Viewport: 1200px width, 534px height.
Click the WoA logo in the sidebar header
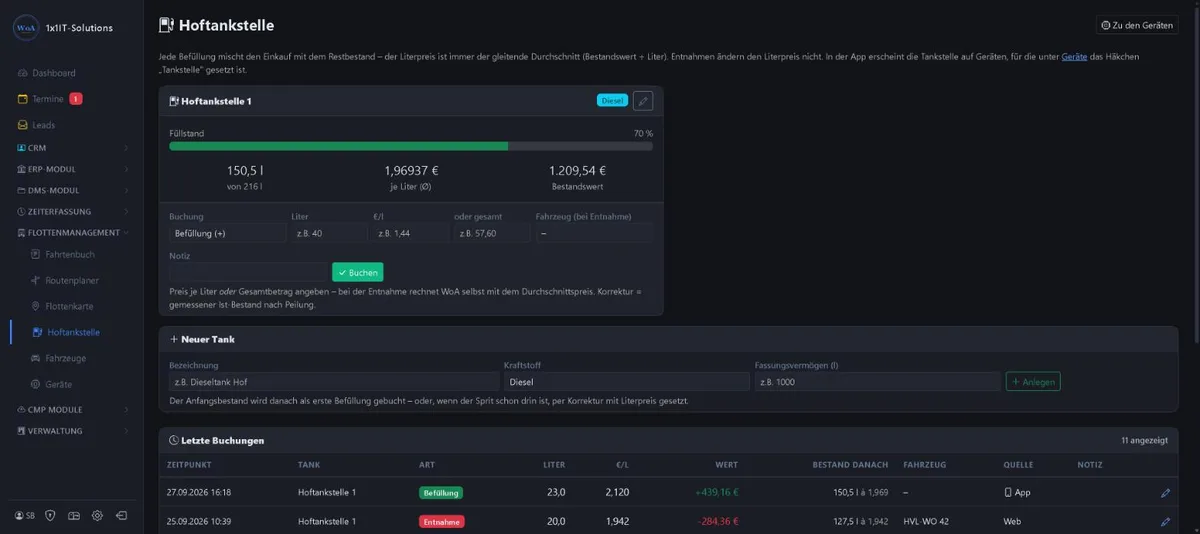click(x=26, y=28)
